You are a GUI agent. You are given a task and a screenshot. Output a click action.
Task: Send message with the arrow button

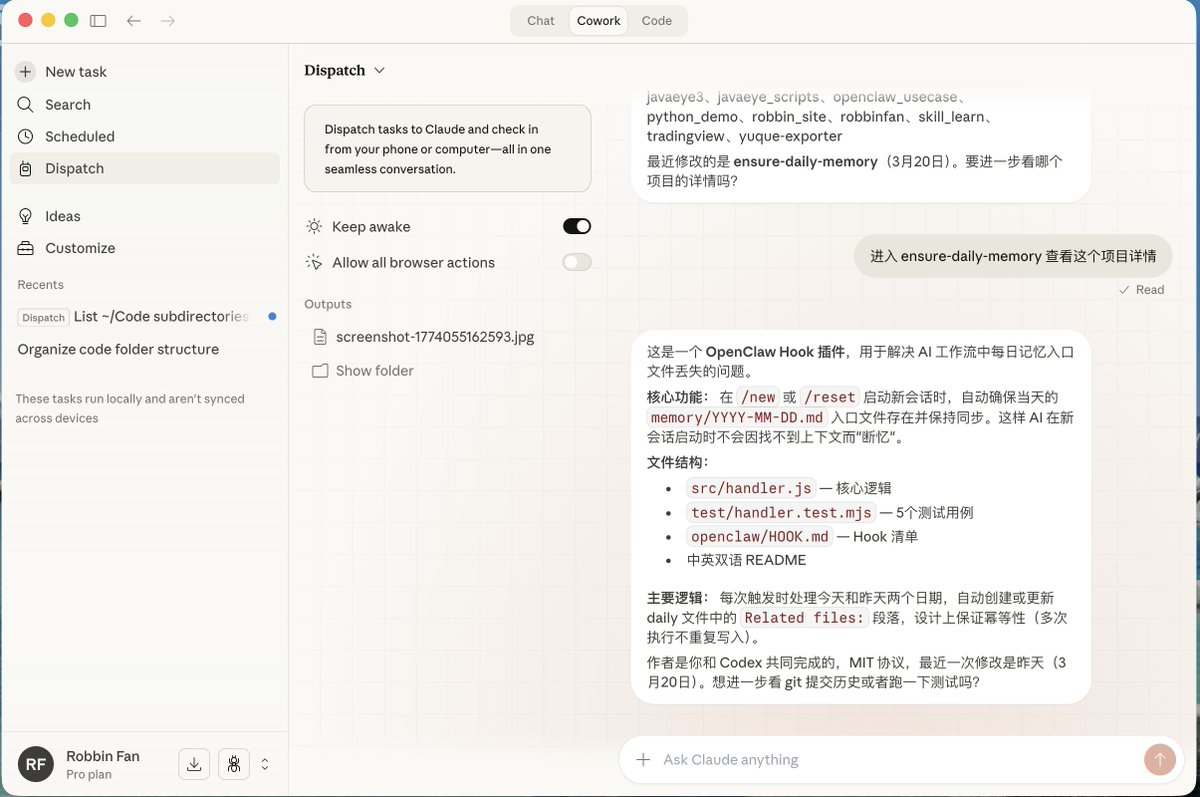(1159, 760)
